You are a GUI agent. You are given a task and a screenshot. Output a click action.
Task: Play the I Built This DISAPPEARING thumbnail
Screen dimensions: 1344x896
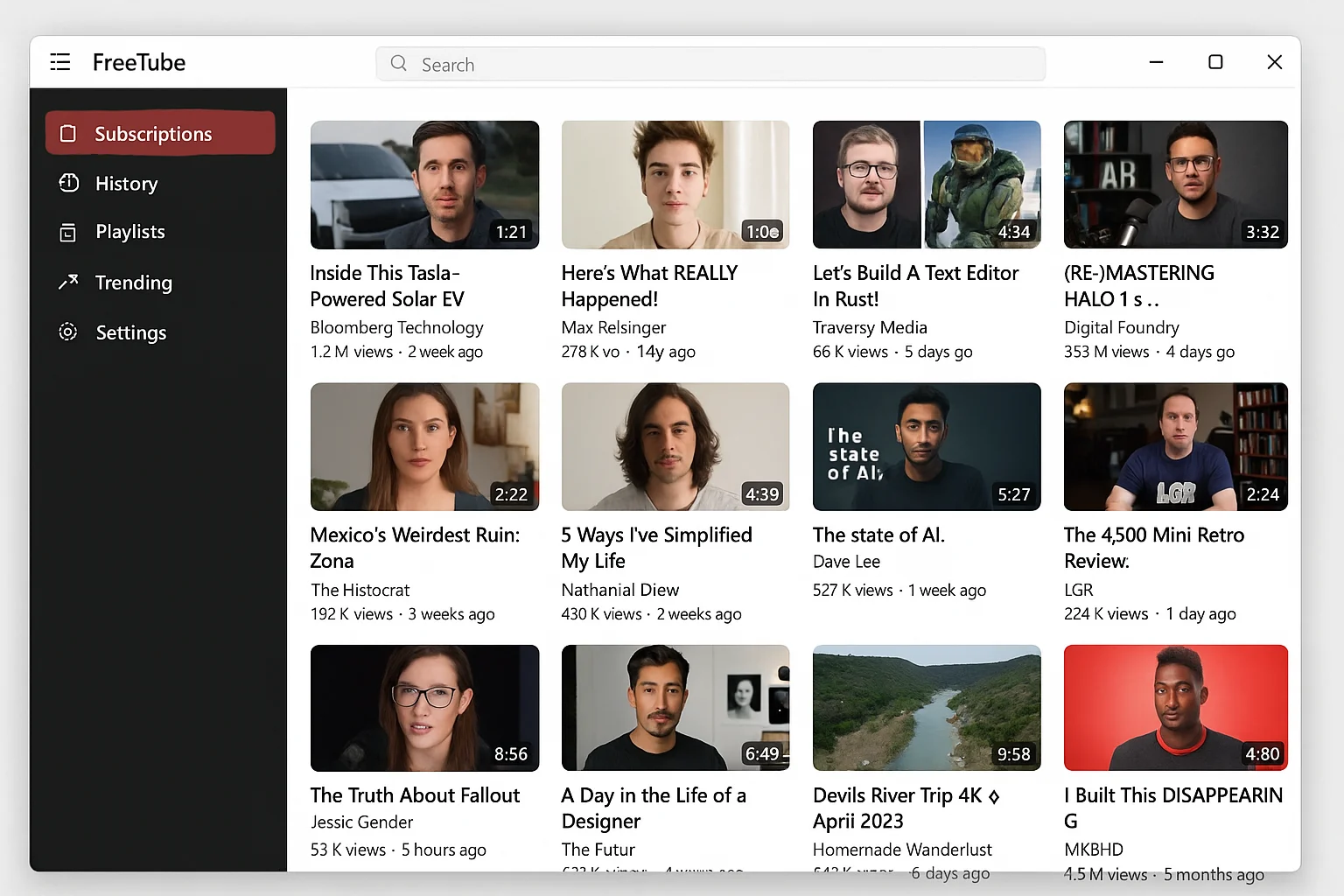[x=1176, y=708]
